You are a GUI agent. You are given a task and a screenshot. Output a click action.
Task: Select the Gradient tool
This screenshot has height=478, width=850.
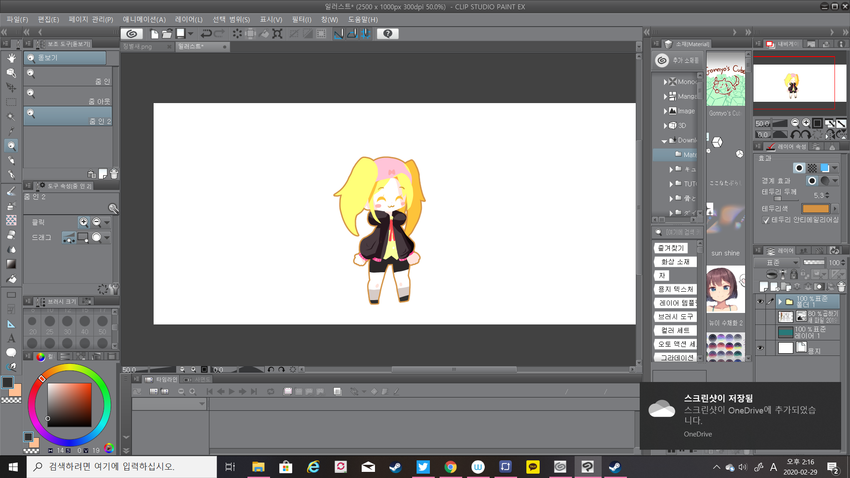pos(11,264)
